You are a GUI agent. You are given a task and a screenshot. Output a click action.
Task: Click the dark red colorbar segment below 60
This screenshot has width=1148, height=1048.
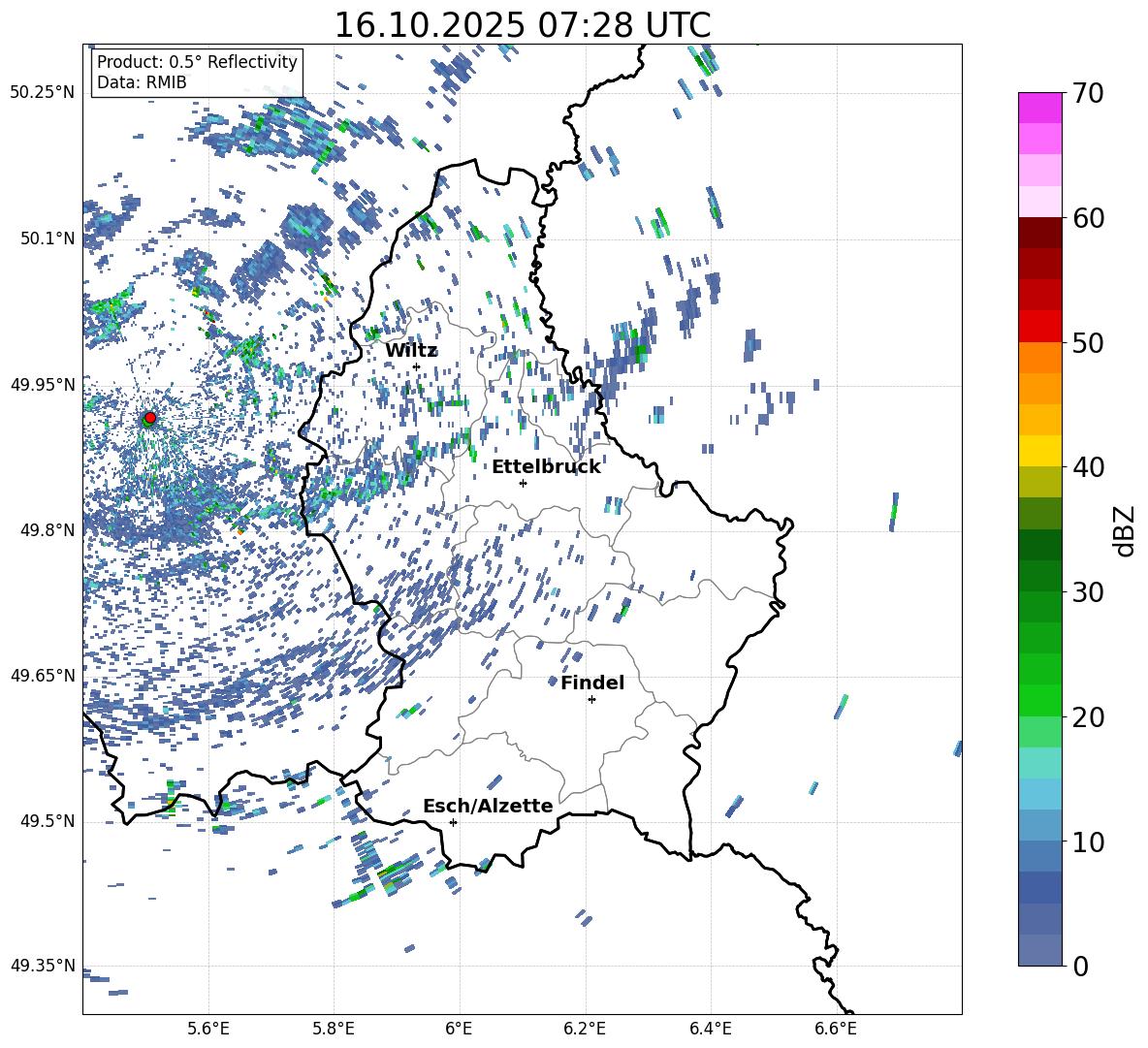(1040, 233)
